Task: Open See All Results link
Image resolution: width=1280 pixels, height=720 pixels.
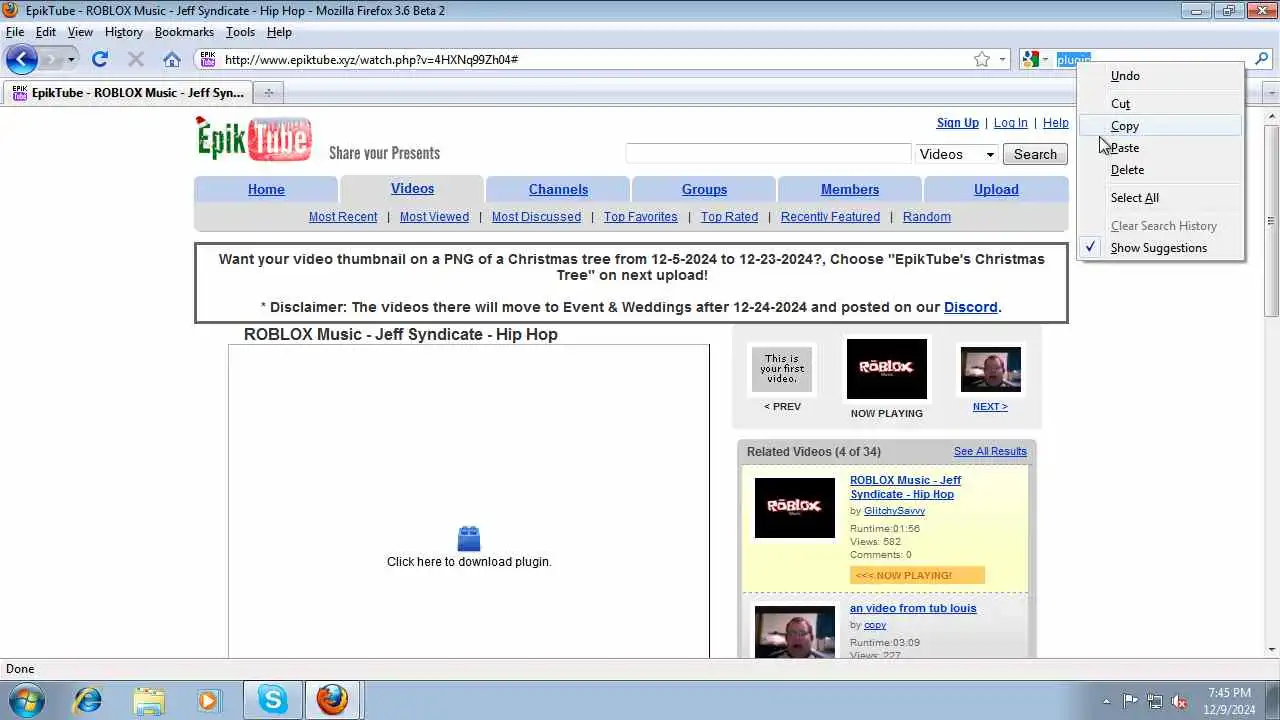Action: 990,452
